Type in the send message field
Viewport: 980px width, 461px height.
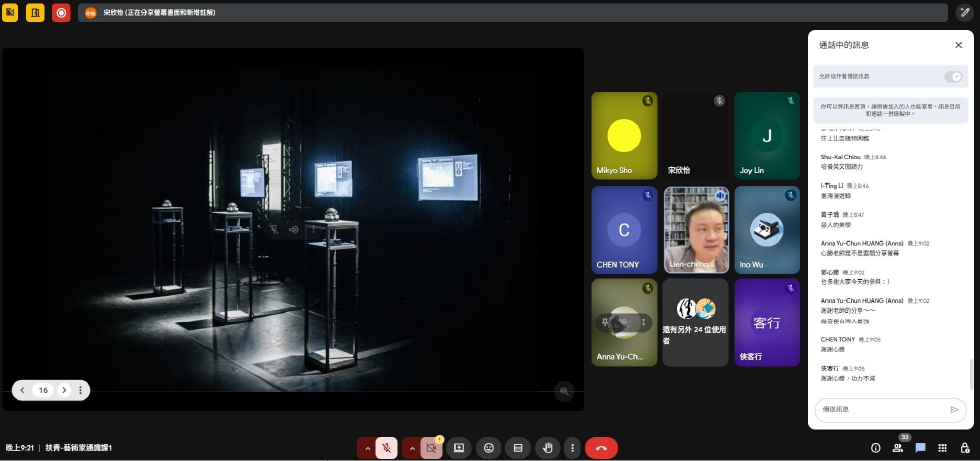pos(880,409)
